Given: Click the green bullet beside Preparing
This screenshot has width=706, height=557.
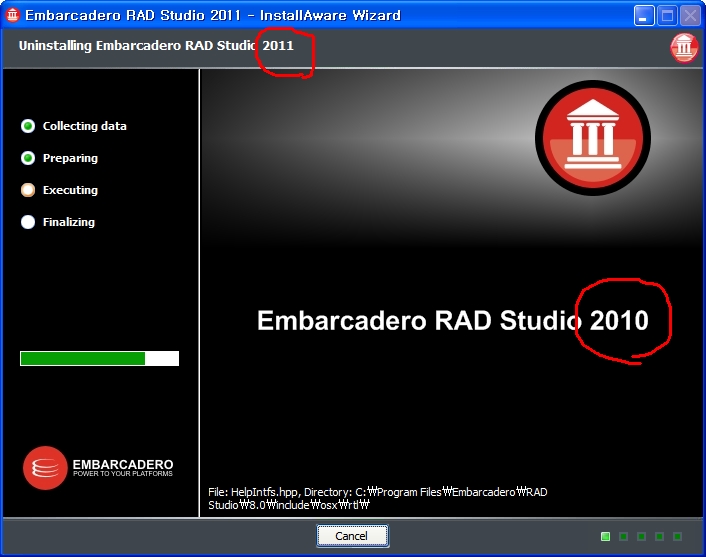Looking at the screenshot, I should (x=28, y=158).
